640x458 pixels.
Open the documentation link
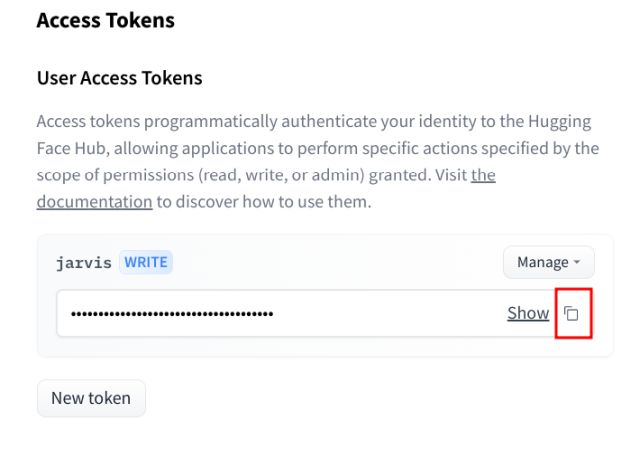(94, 201)
